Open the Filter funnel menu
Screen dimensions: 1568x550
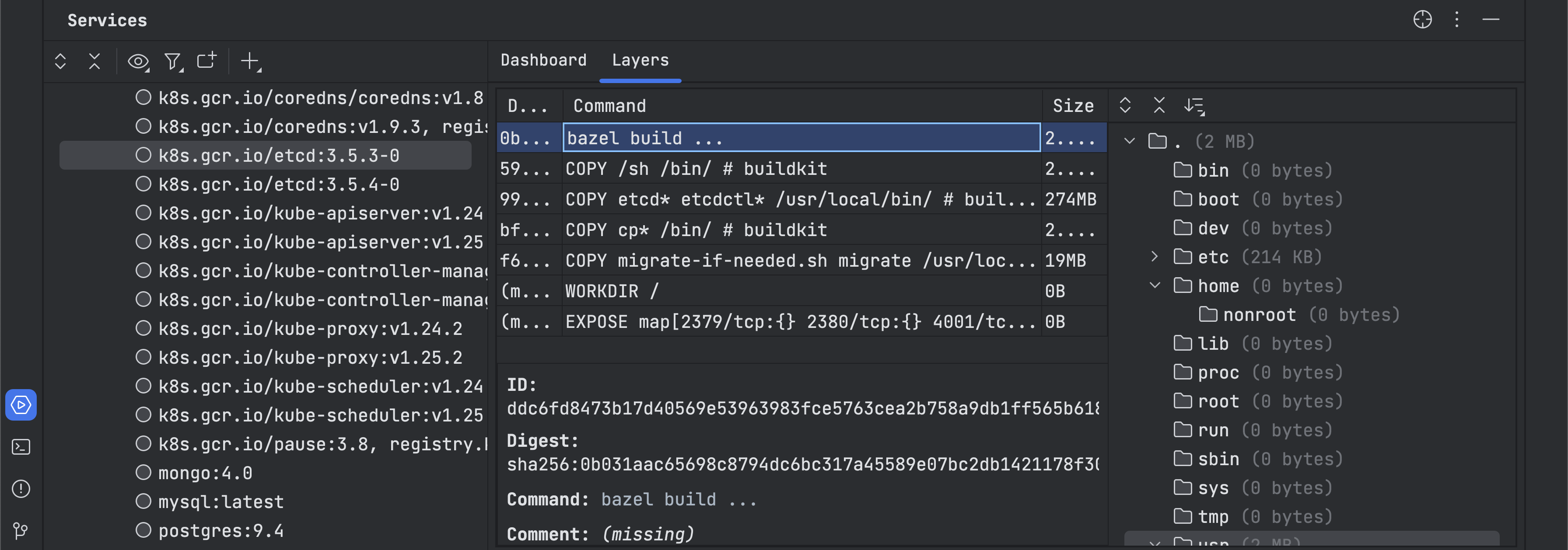[173, 62]
